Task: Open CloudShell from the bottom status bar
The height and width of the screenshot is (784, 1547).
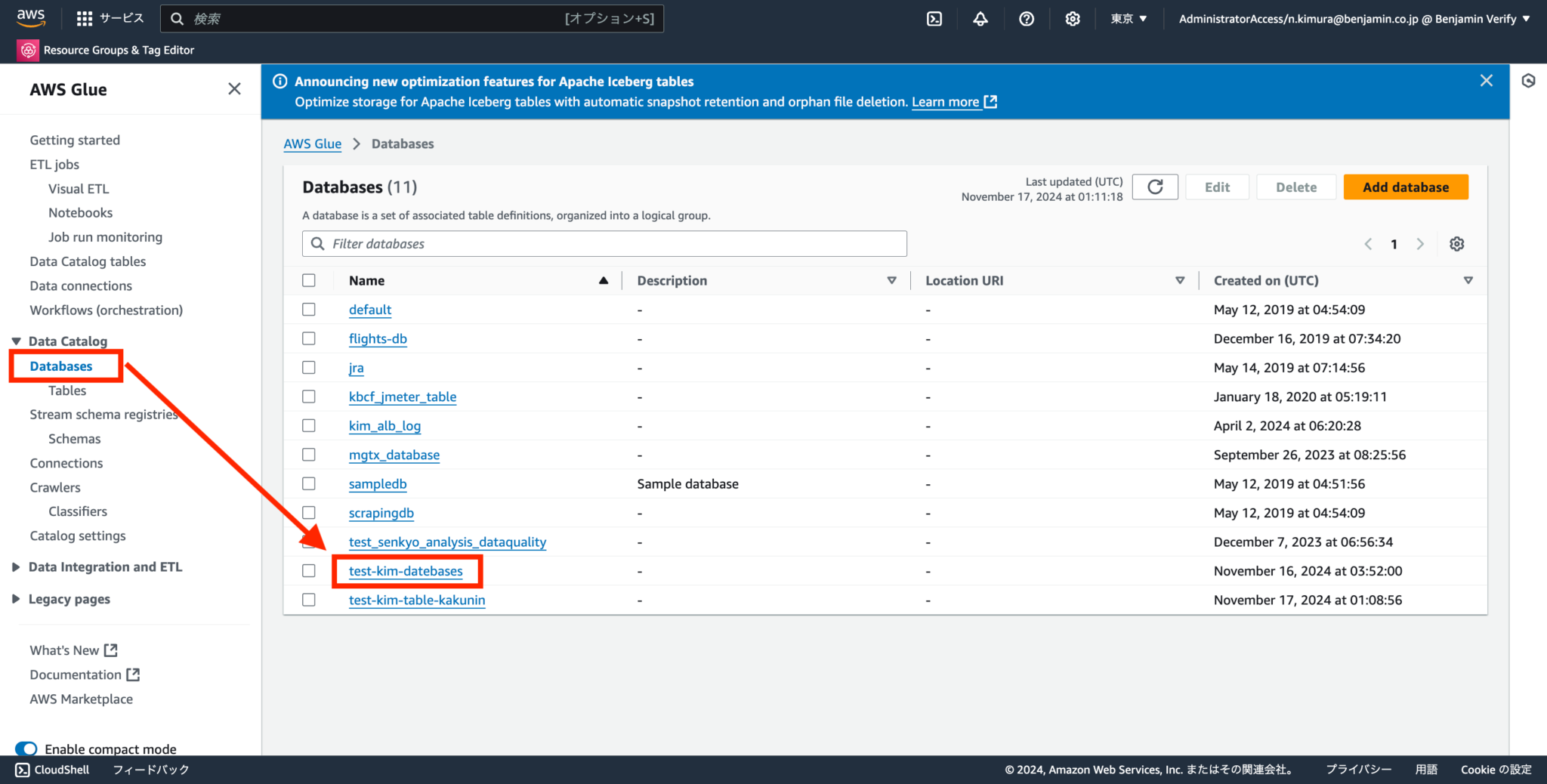Action: (53, 769)
